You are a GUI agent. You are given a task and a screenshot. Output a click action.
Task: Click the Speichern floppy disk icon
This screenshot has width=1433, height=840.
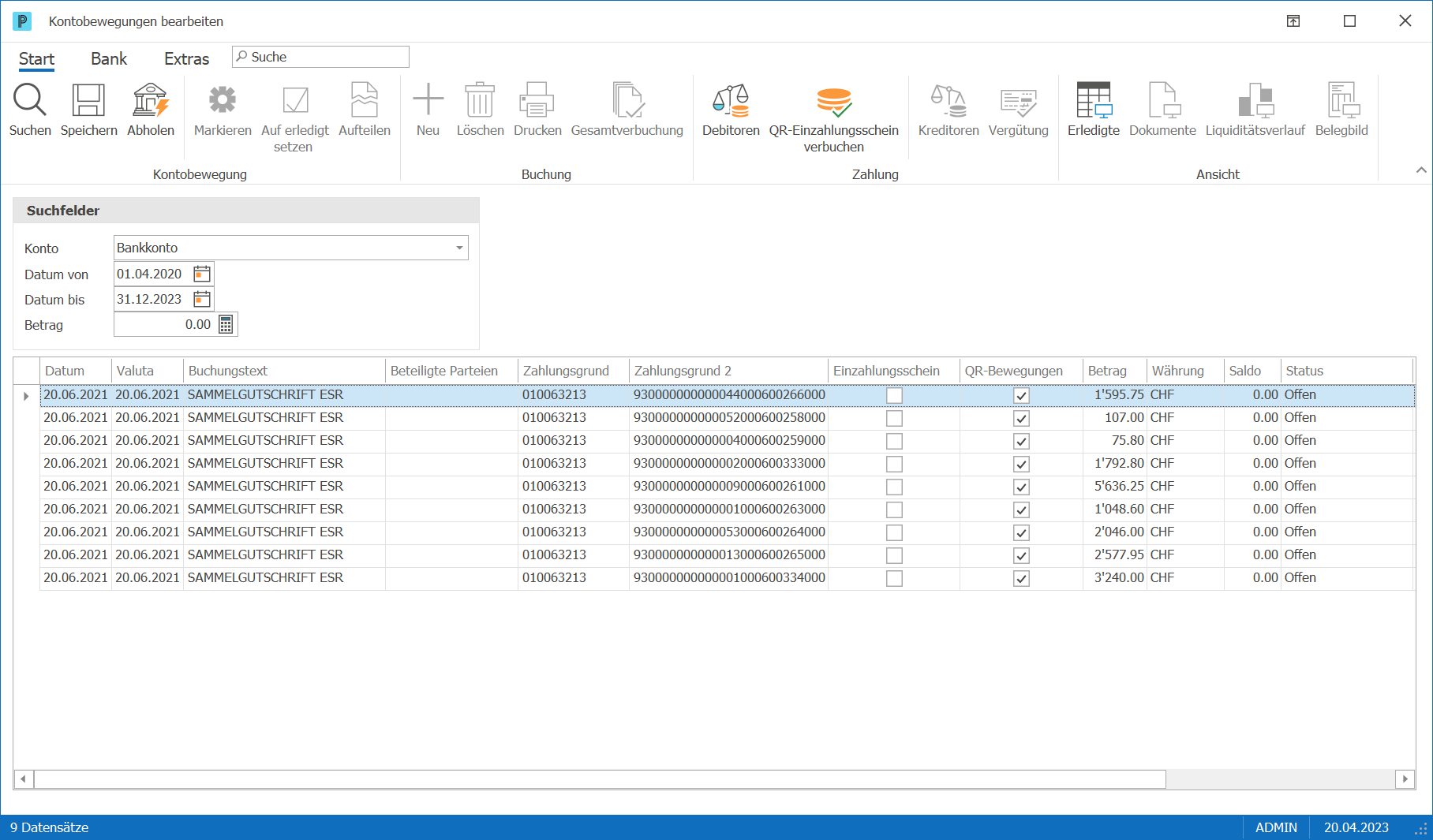pyautogui.click(x=88, y=100)
